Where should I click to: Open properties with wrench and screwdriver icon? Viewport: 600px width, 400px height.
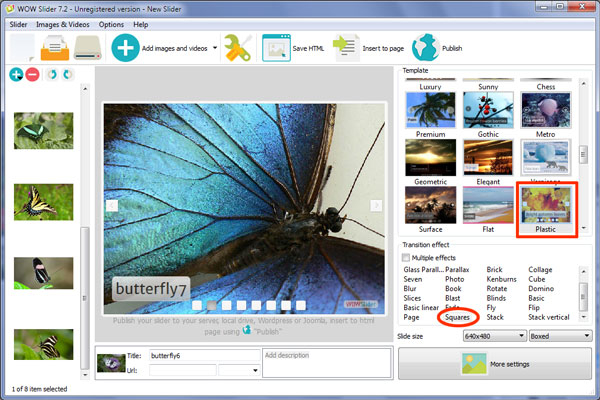point(237,48)
